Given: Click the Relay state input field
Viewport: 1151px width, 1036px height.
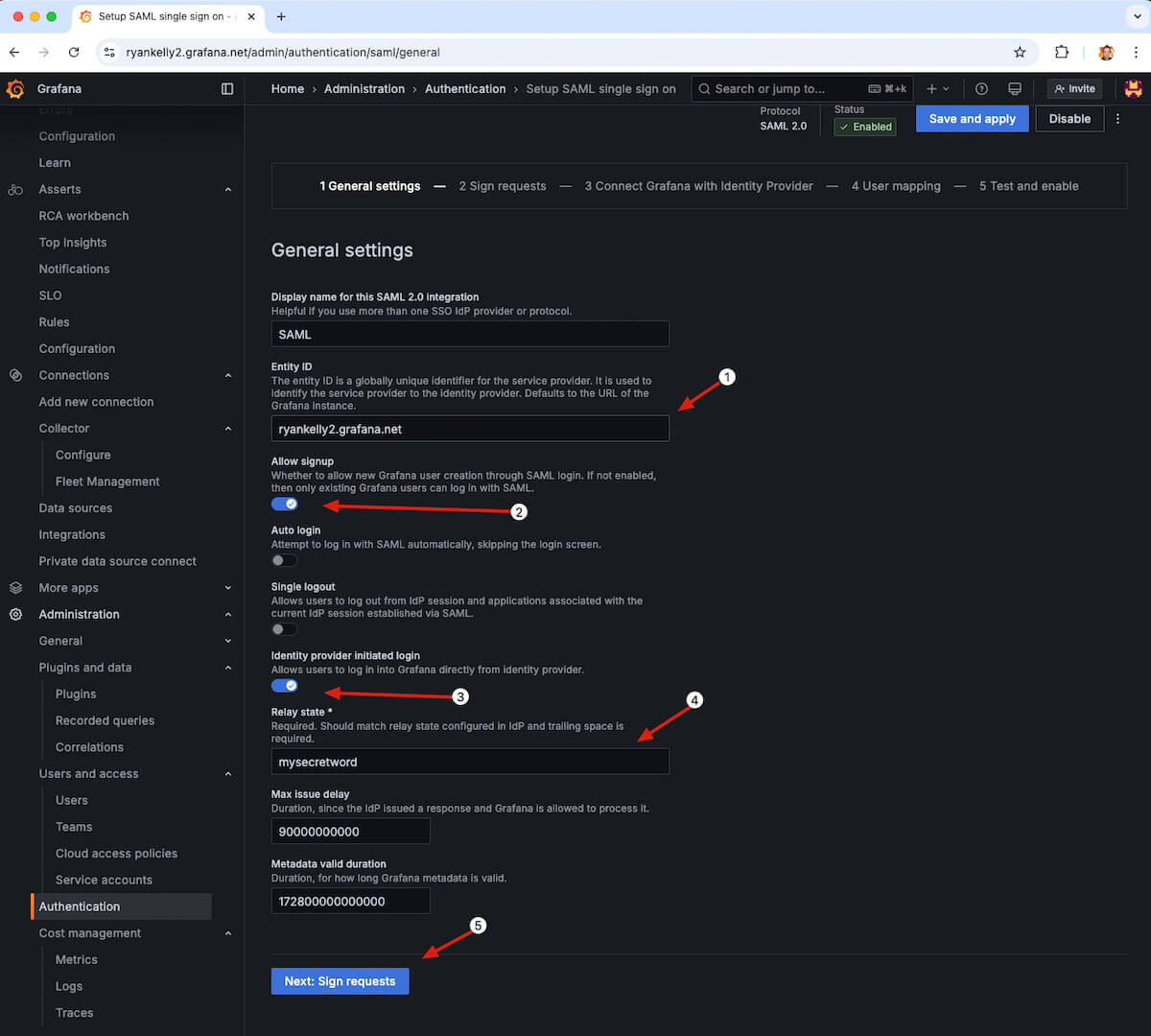Looking at the screenshot, I should pos(470,762).
